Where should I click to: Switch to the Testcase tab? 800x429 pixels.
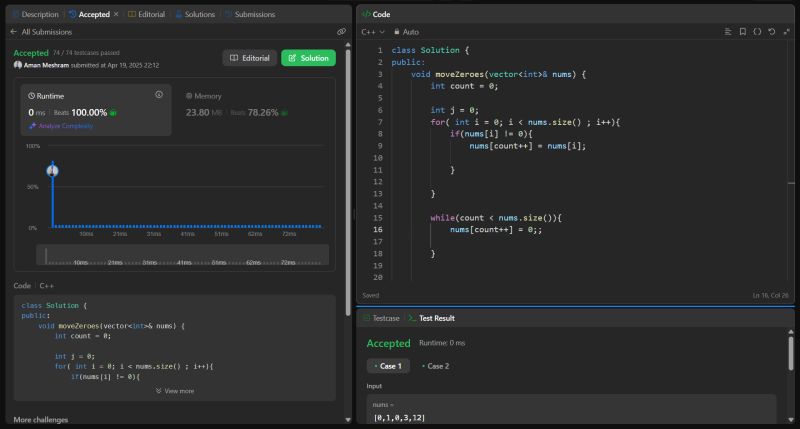381,318
